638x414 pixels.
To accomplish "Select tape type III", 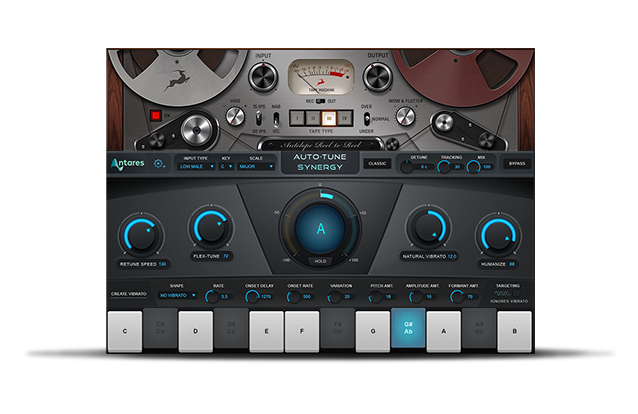I will point(327,117).
